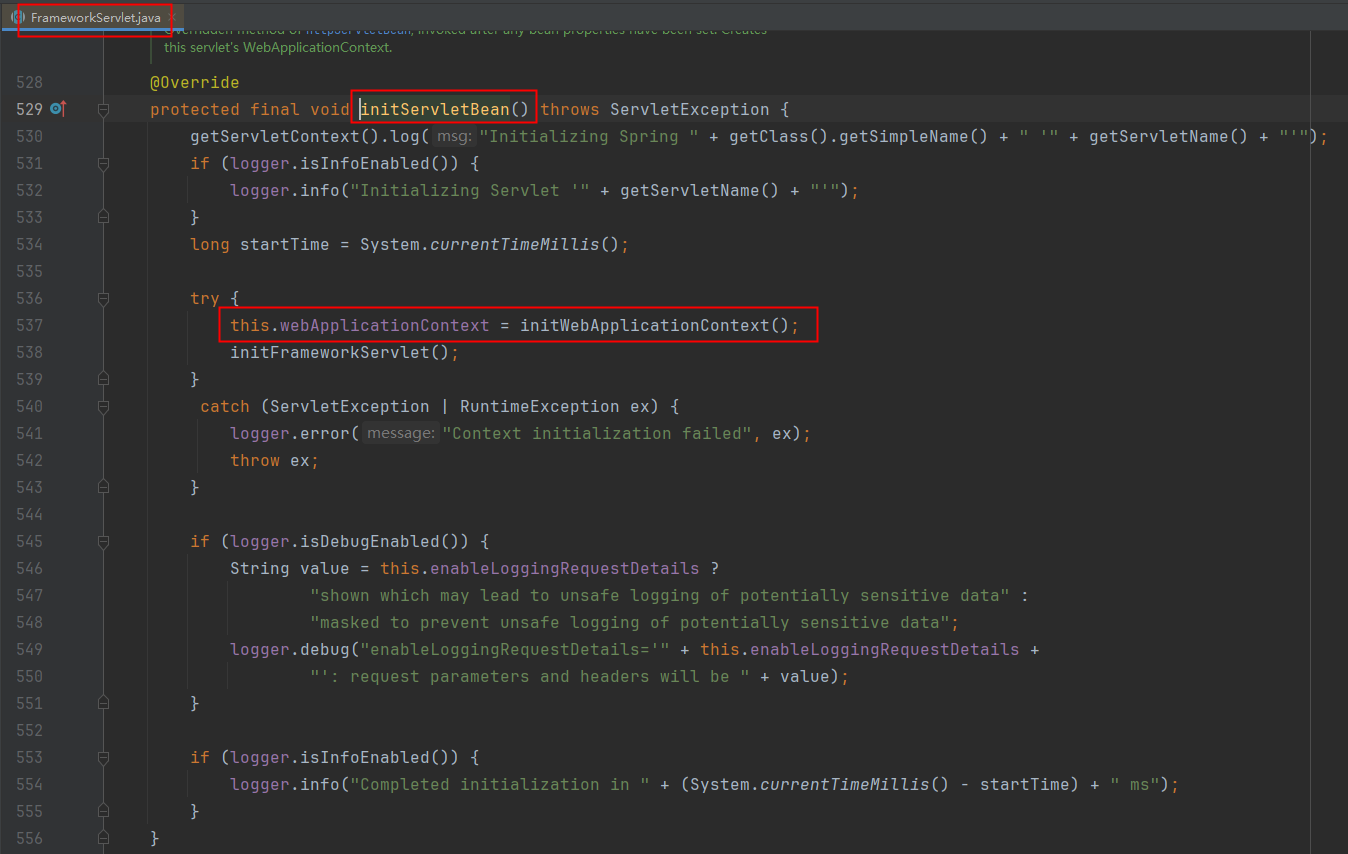Screen dimensions: 1348x854
Task: Click the class icon on FrameworkServlet.java tab
Action: tap(19, 18)
